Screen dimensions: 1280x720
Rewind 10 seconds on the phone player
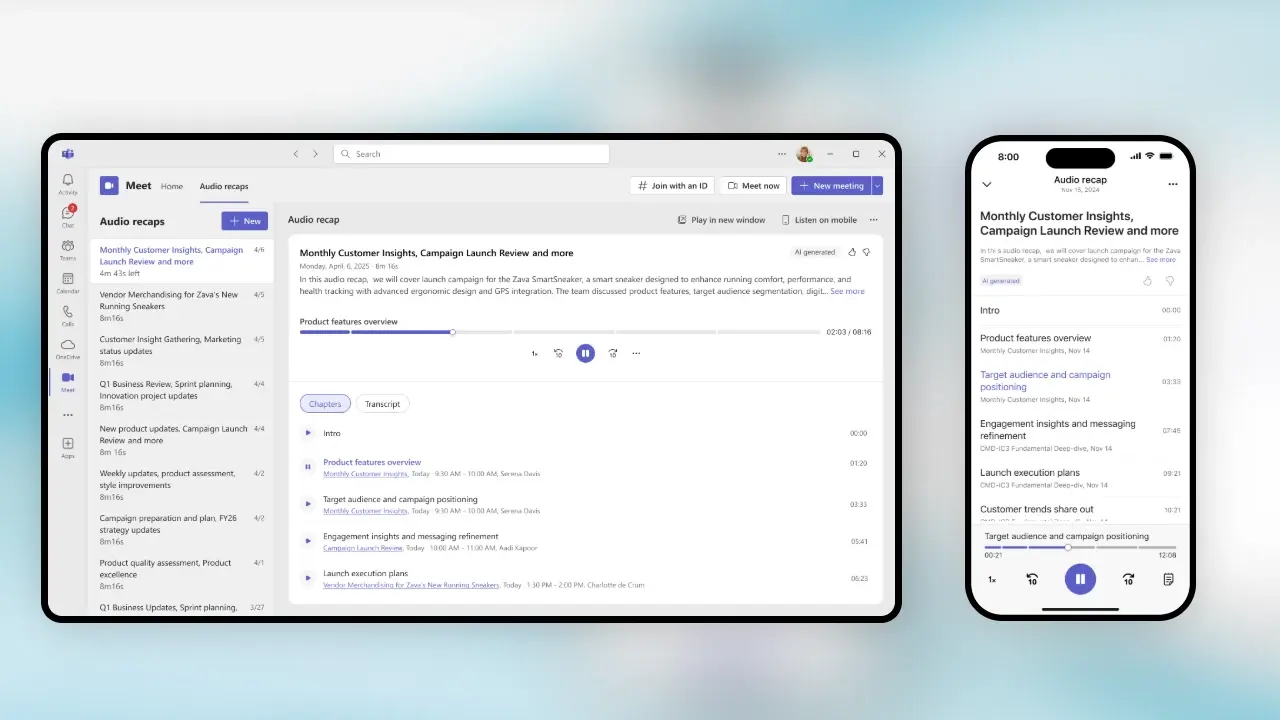click(x=1032, y=579)
